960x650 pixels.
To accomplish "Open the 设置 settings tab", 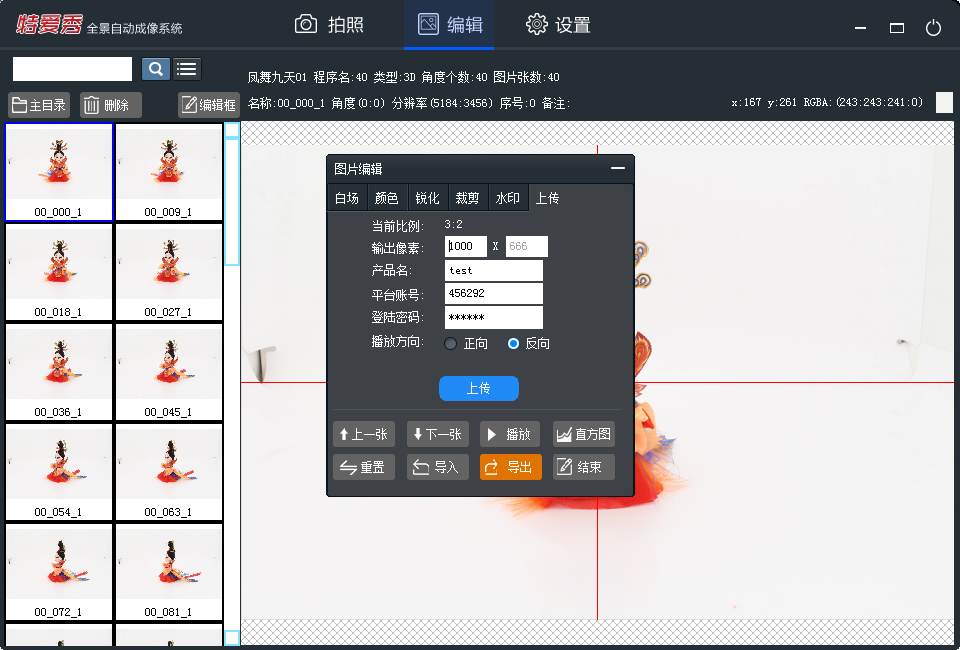I will click(558, 24).
